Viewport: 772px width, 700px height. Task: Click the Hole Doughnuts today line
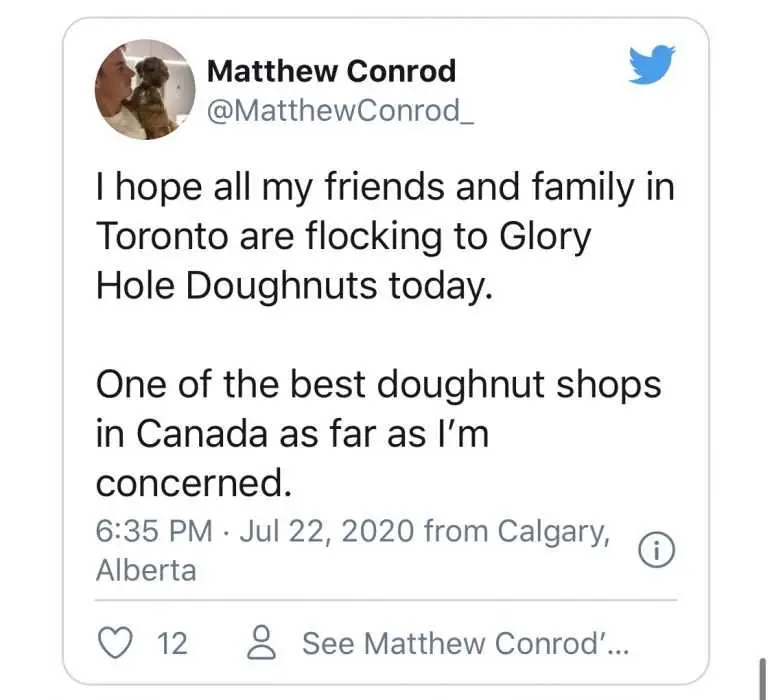tap(294, 286)
